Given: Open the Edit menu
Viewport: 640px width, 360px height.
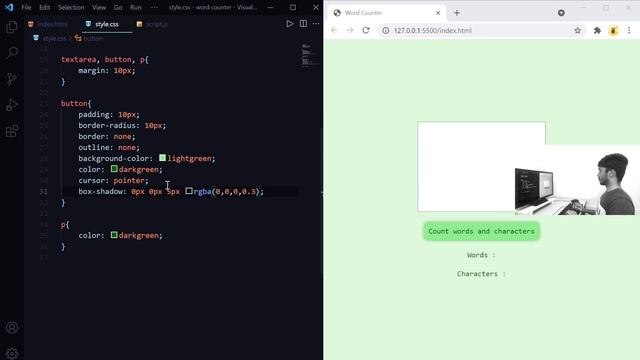Looking at the screenshot, I should coord(44,7).
